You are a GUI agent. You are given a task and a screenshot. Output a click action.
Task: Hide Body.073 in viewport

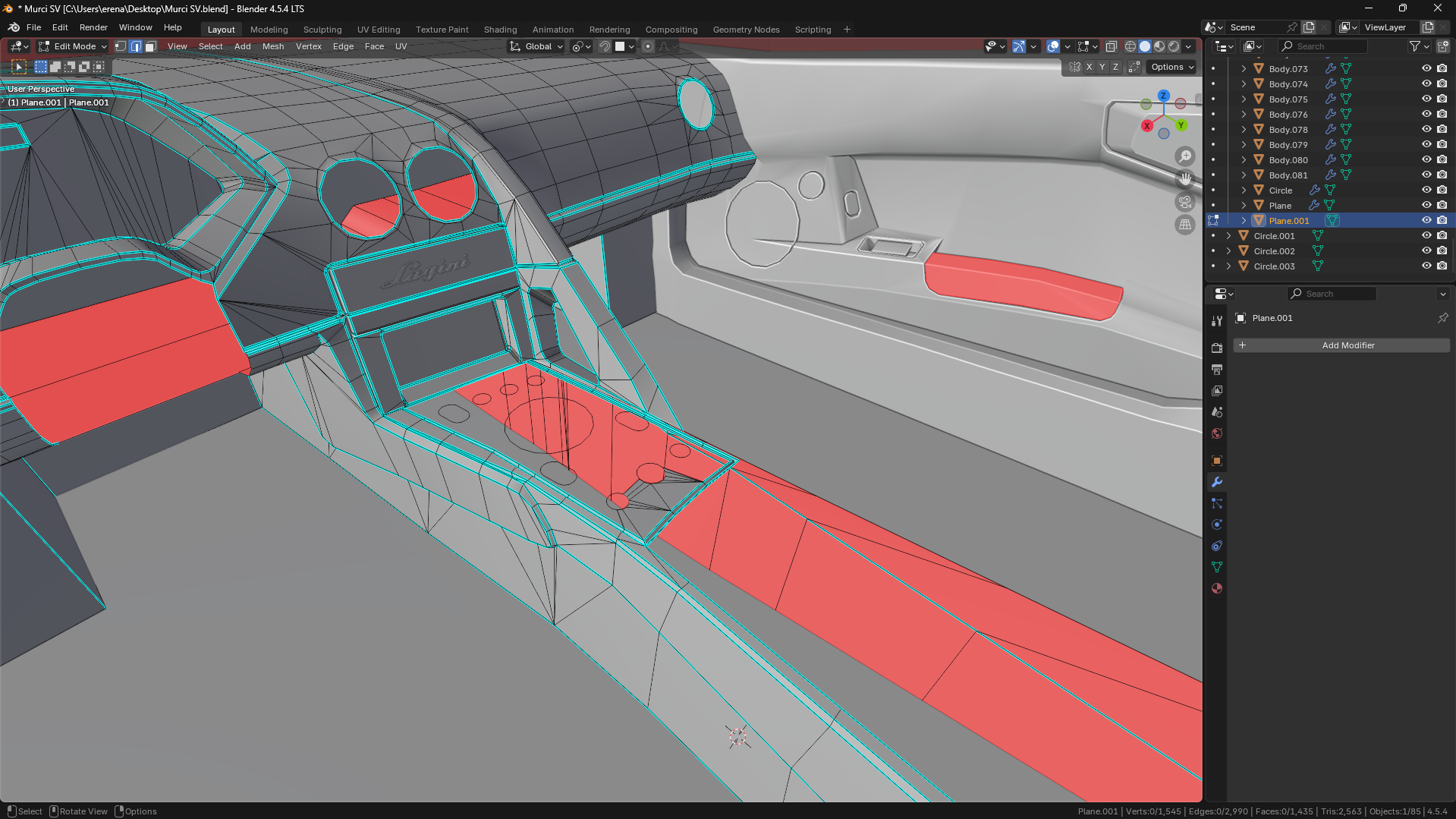[x=1426, y=68]
